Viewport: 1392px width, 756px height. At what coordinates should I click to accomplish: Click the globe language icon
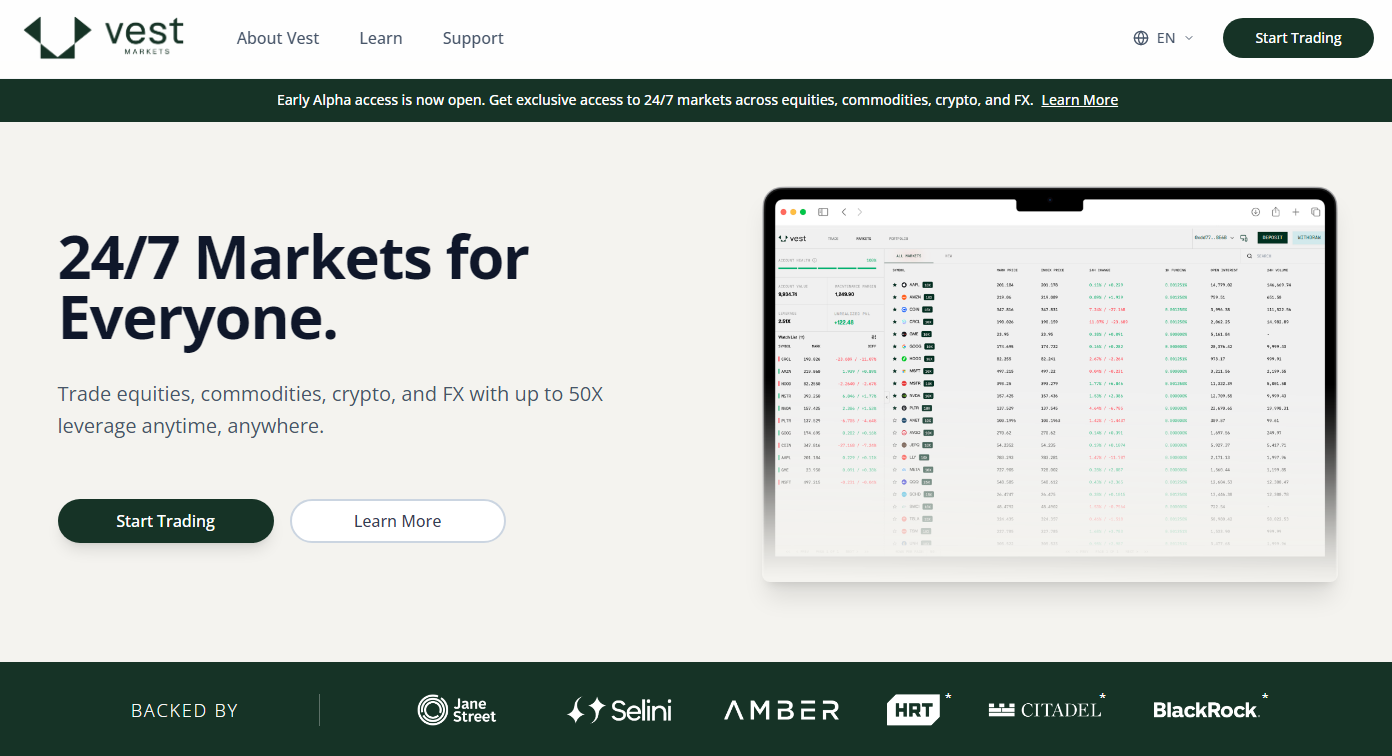(x=1141, y=38)
